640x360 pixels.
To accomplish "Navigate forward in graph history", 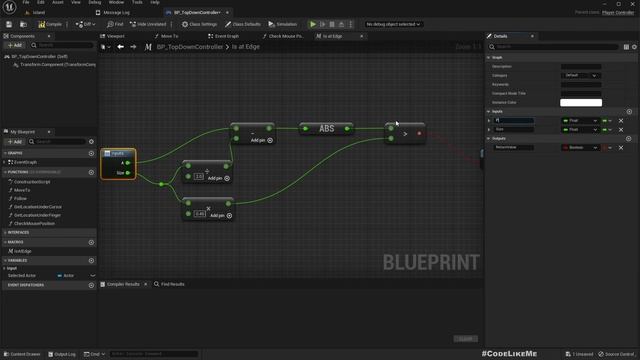I will [x=133, y=47].
